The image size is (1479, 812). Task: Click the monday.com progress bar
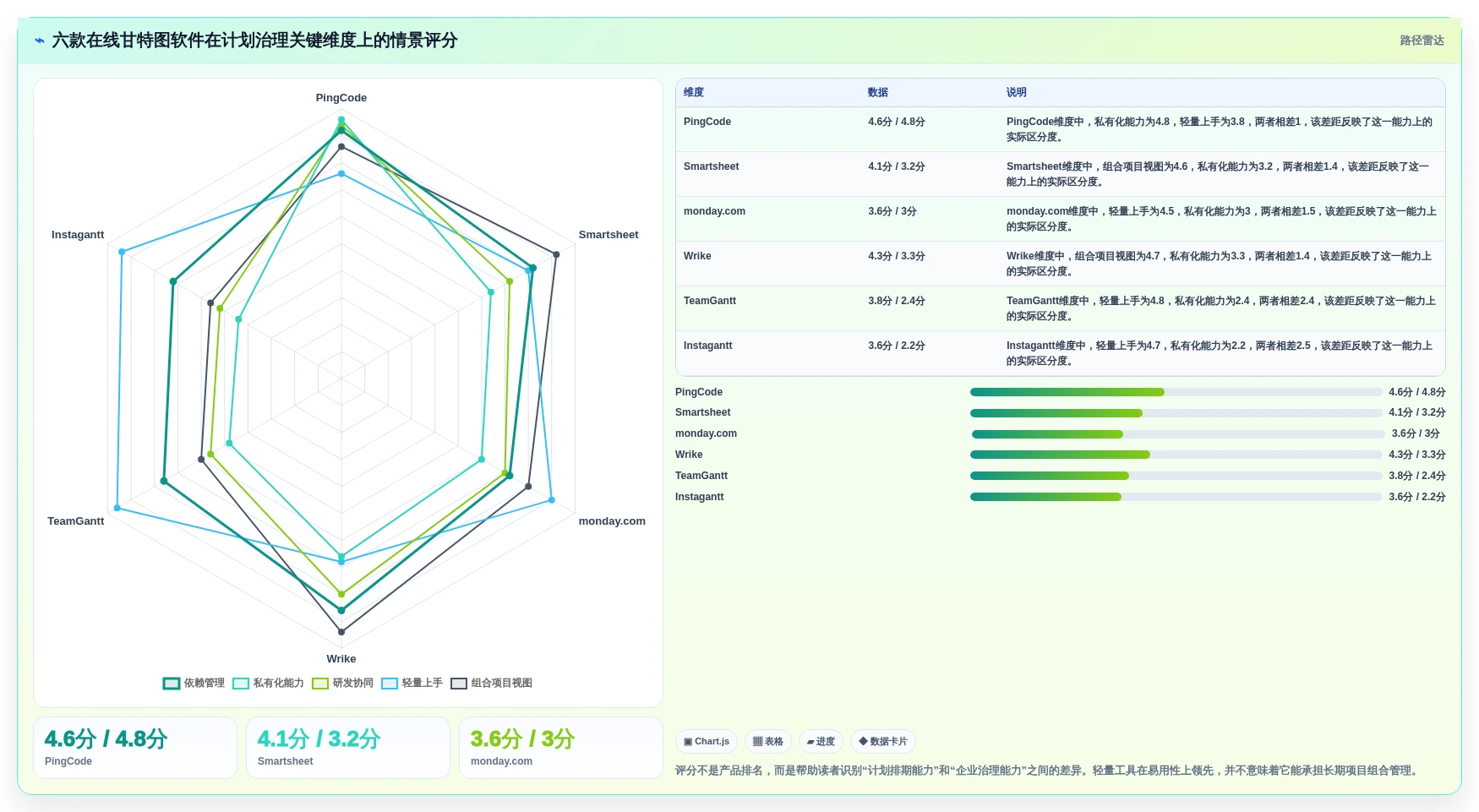[x=1178, y=434]
